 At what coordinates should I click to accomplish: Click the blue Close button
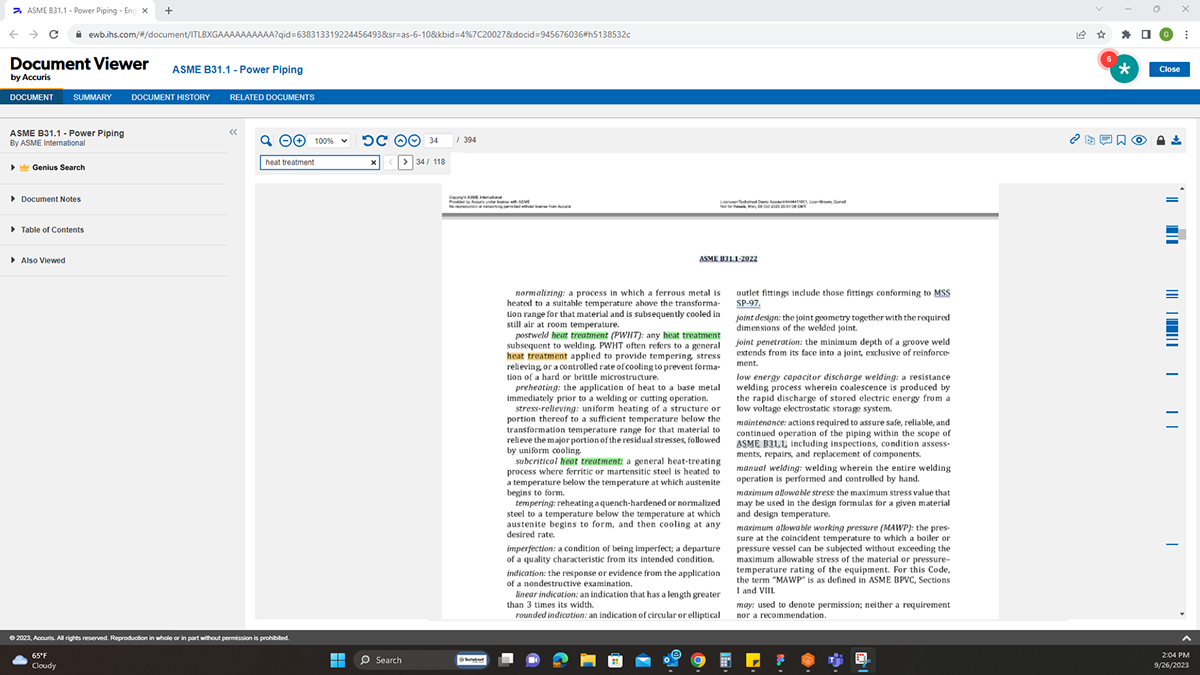pos(1170,69)
